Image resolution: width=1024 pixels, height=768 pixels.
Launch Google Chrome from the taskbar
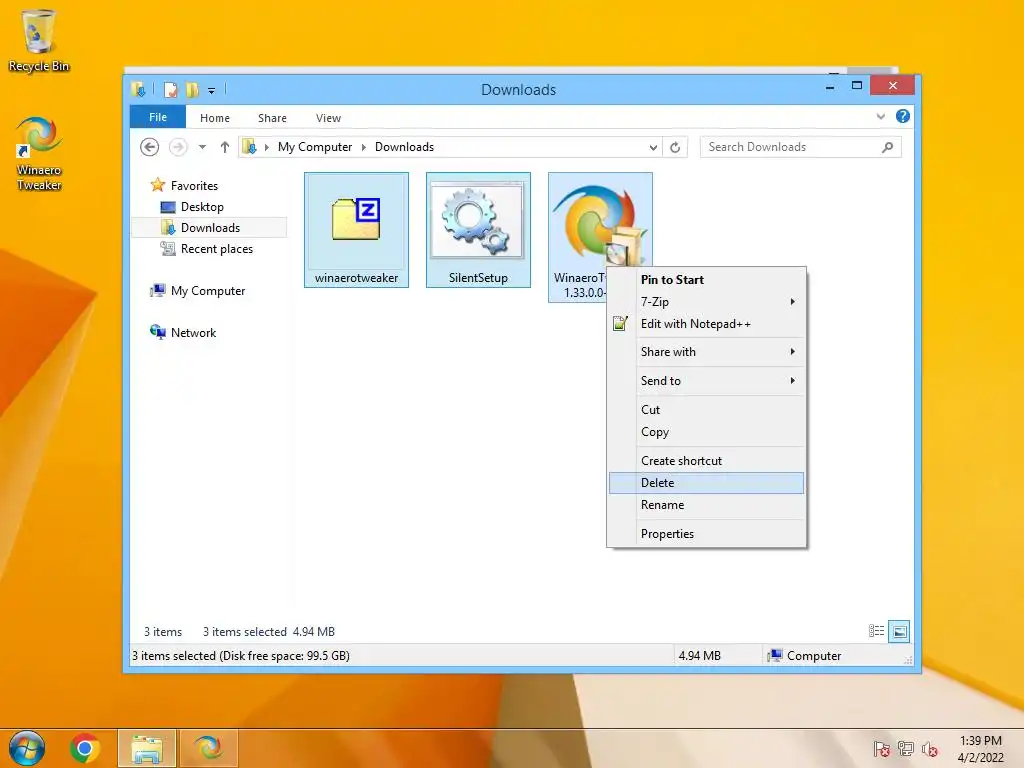pyautogui.click(x=84, y=748)
